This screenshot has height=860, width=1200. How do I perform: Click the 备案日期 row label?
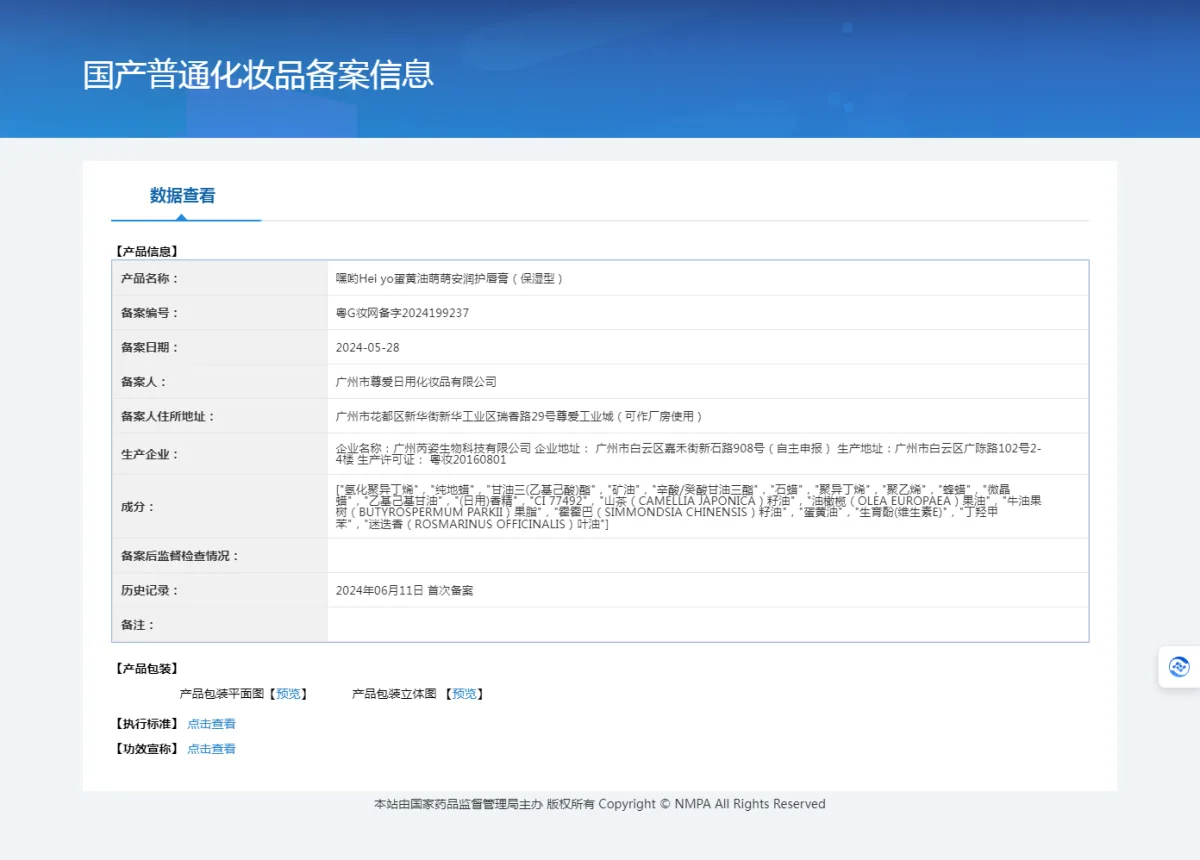click(x=150, y=348)
